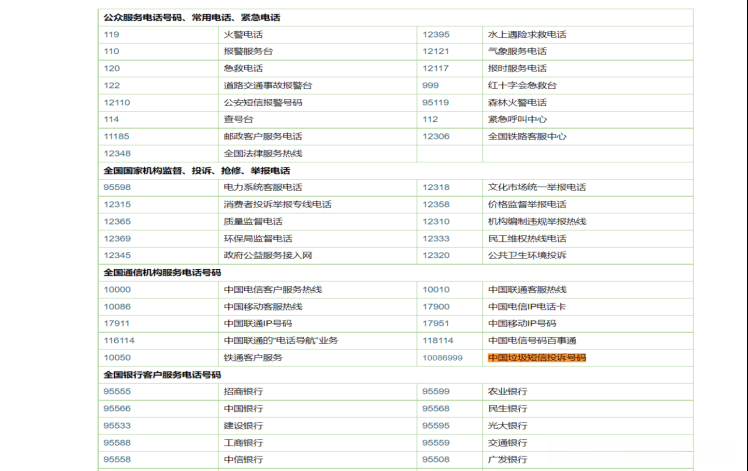This screenshot has width=748, height=471.
Task: Select the 查号台 entry
Action: point(239,119)
